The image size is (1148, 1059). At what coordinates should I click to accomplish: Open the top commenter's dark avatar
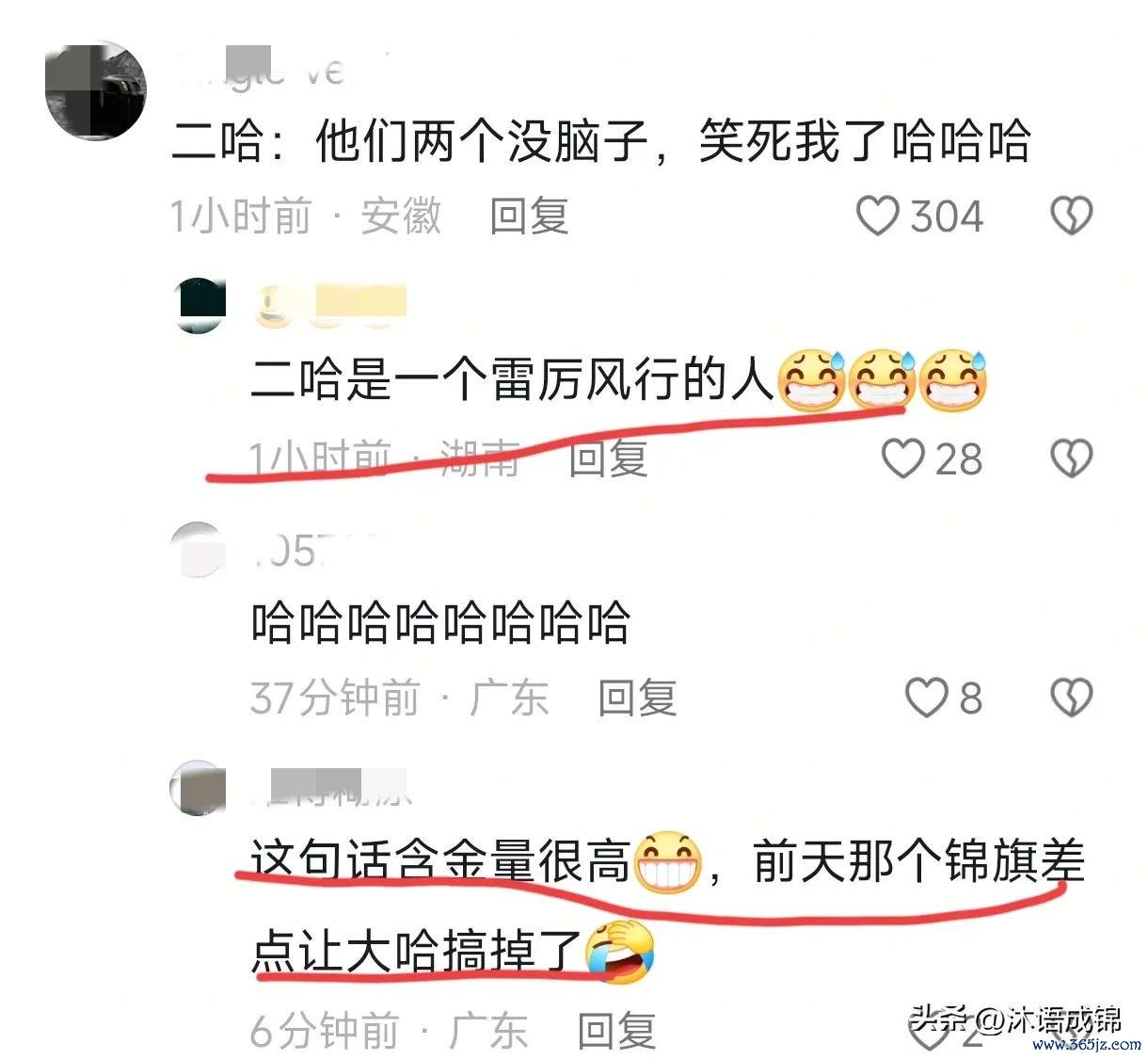[x=96, y=90]
